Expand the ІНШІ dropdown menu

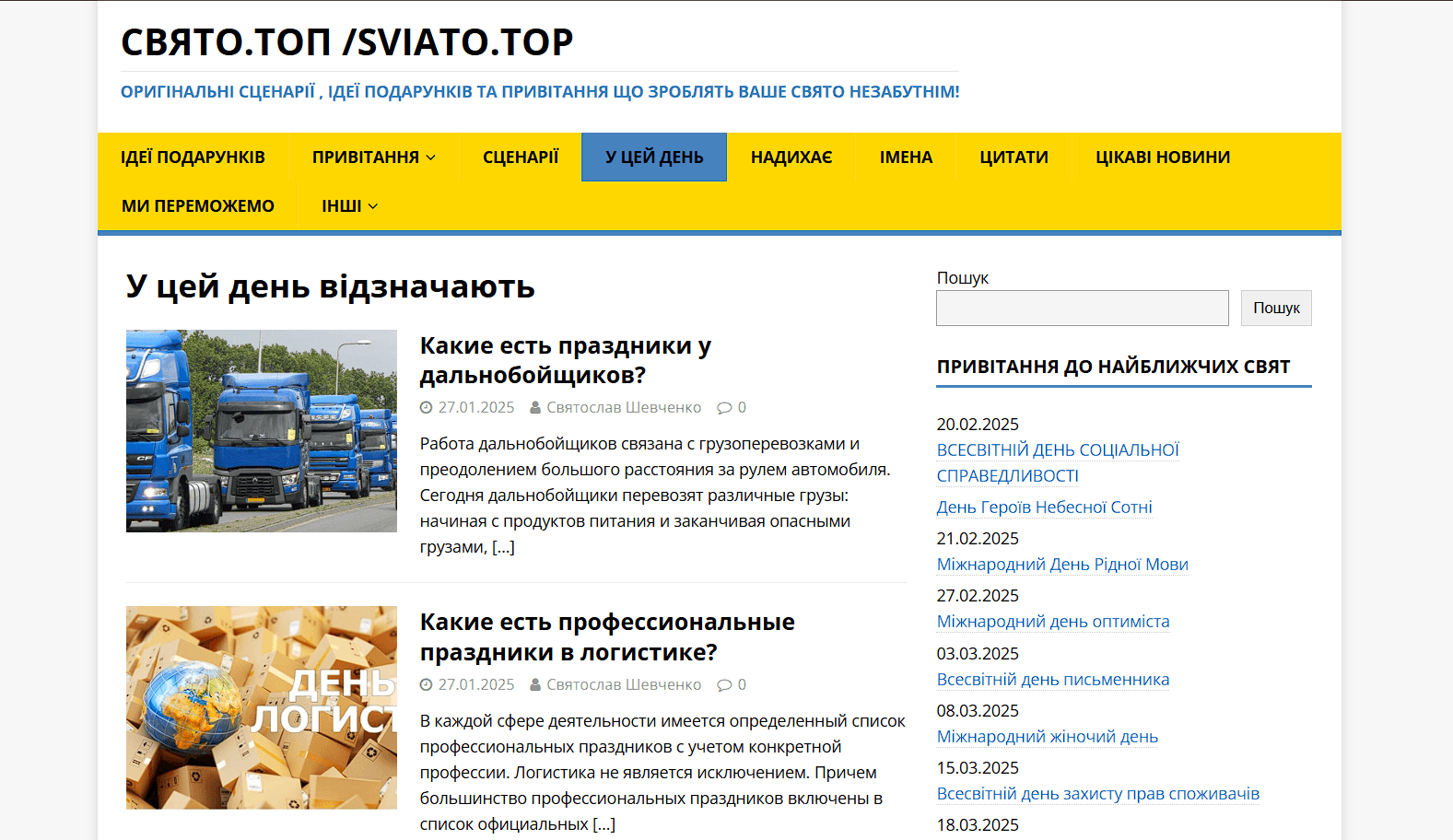(349, 206)
